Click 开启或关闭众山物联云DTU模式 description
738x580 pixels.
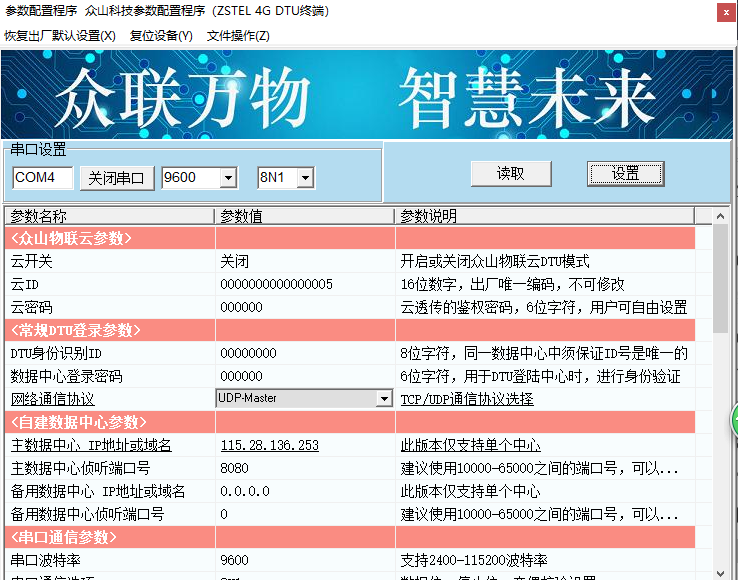(x=495, y=261)
